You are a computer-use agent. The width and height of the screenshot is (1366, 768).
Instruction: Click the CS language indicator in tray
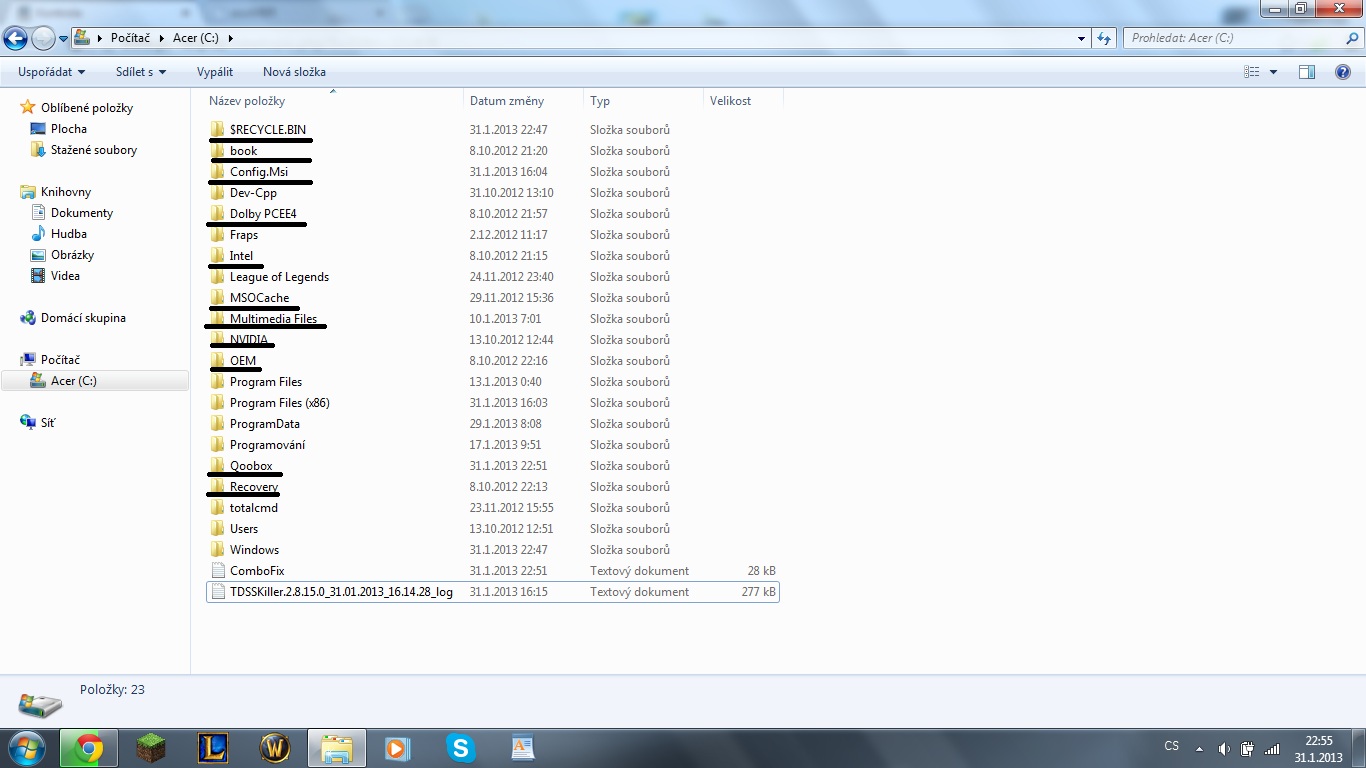pyautogui.click(x=1172, y=746)
